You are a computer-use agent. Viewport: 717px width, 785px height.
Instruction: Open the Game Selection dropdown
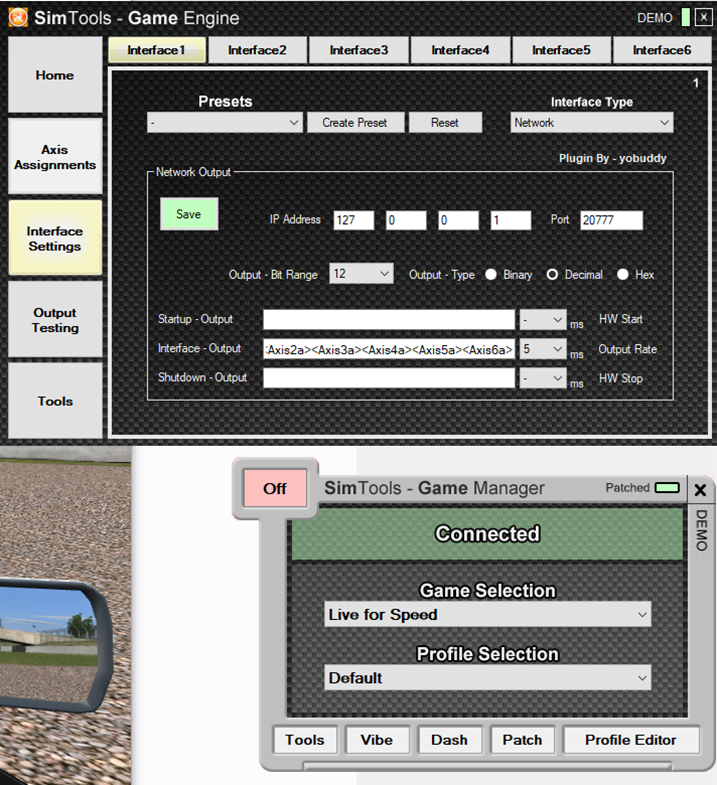tap(488, 614)
